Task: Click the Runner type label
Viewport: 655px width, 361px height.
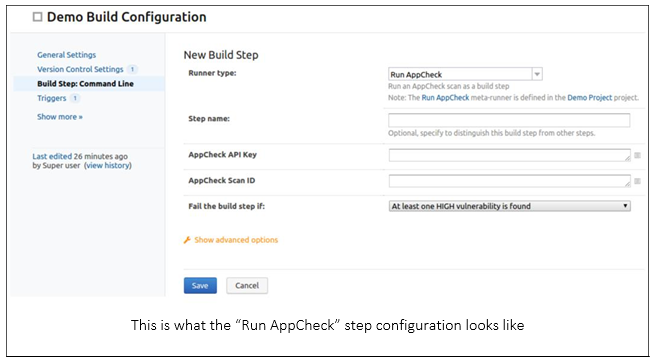Action: pyautogui.click(x=212, y=73)
